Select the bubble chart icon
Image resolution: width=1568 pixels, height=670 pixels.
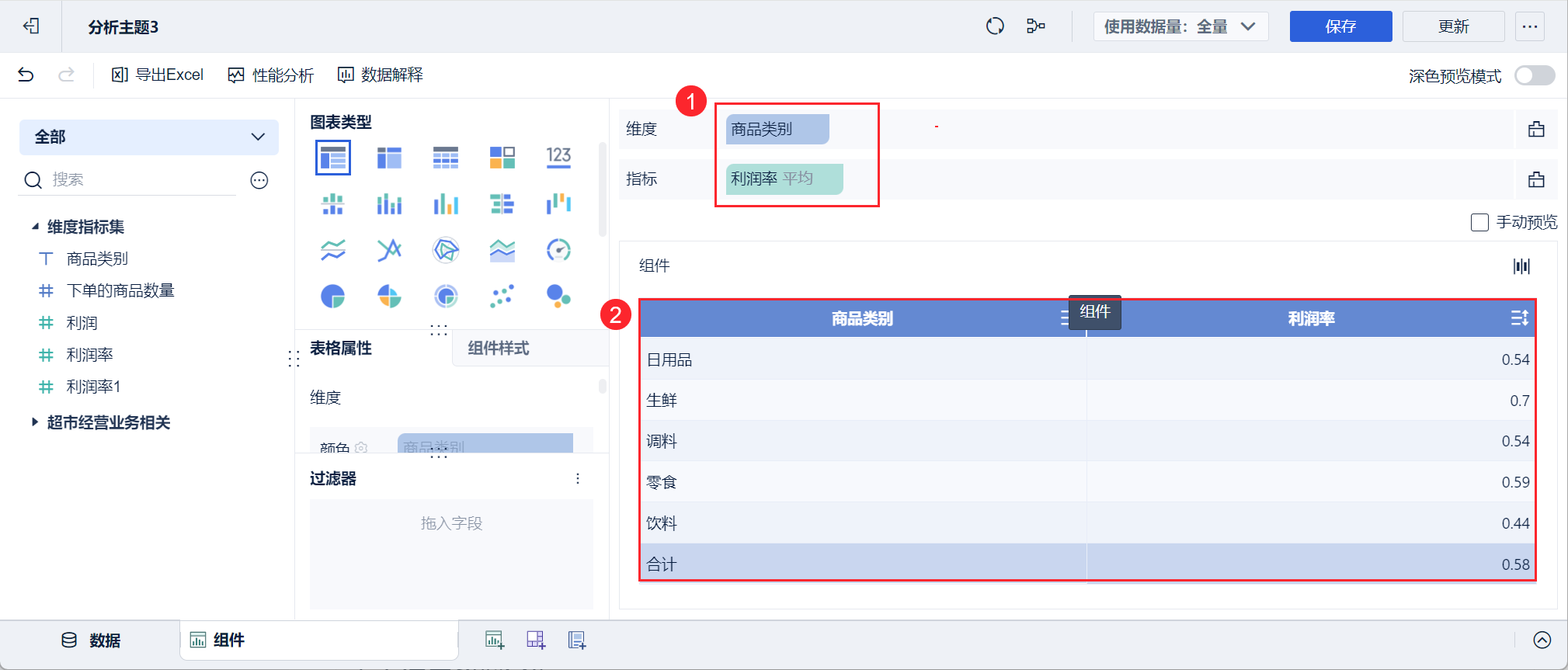click(x=558, y=296)
